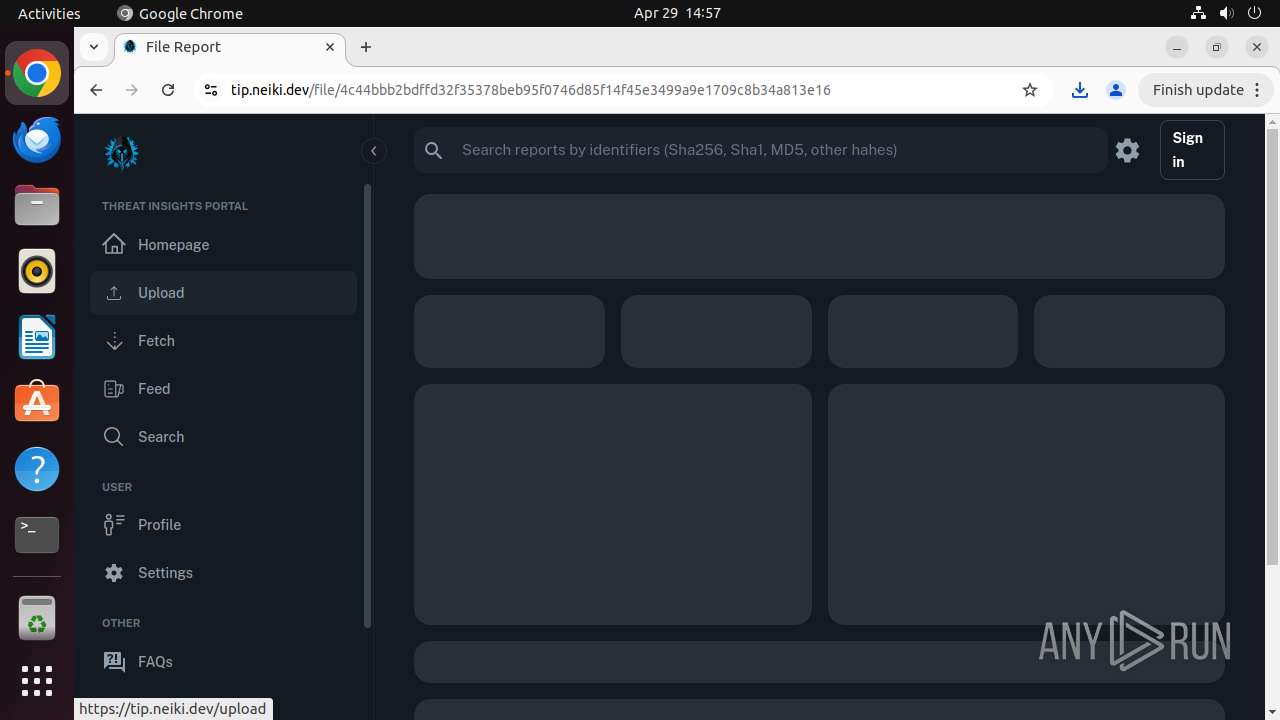Go to the Feed page
1280x720 pixels.
pyautogui.click(x=223, y=389)
